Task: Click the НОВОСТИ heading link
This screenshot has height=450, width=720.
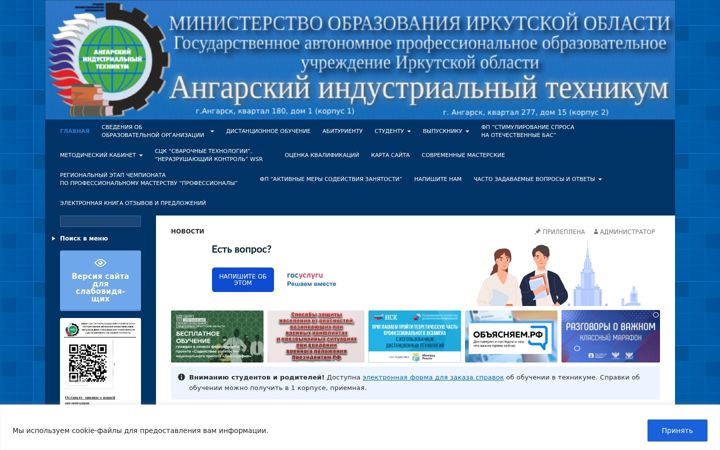Action: [187, 231]
